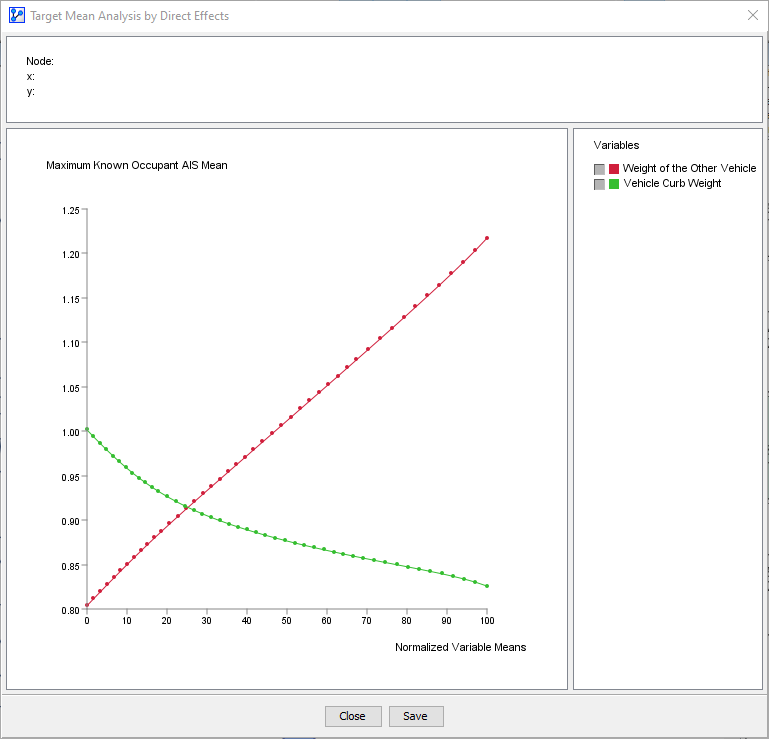This screenshot has height=739, width=769.
Task: Click the 1.00 y-axis tick label
Action: [x=71, y=433]
